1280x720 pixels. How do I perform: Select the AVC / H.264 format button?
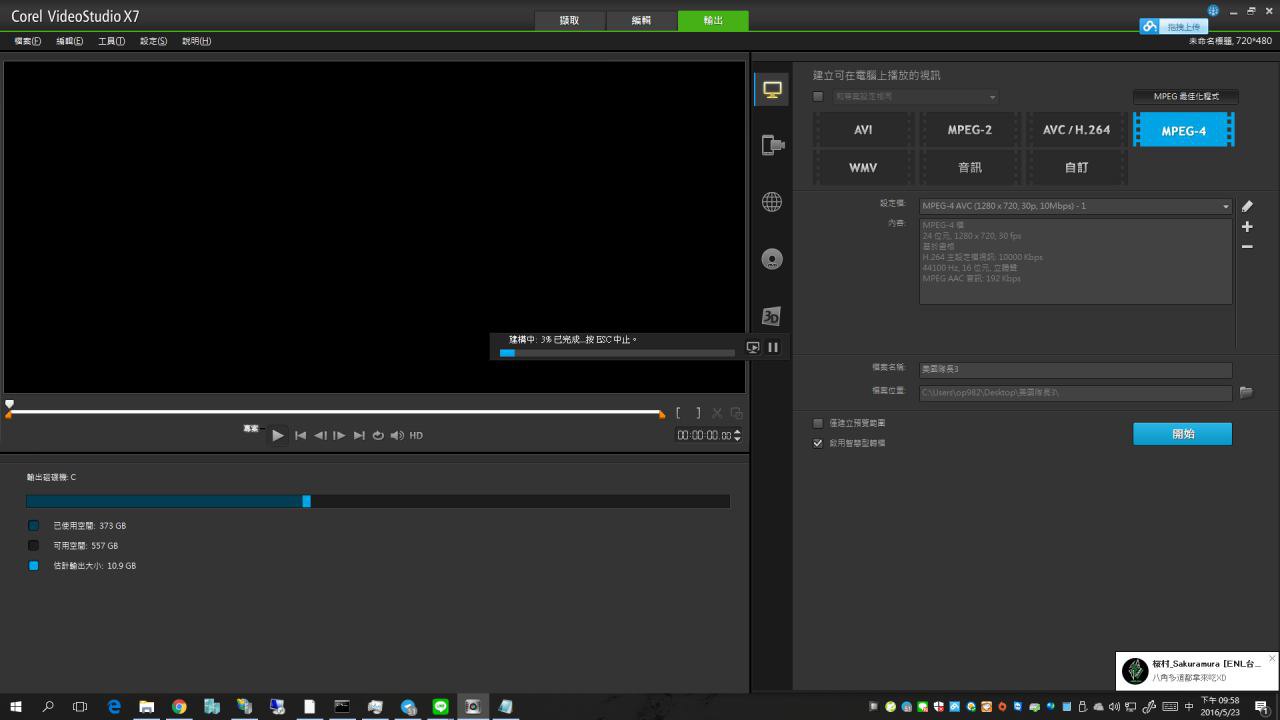(1076, 130)
